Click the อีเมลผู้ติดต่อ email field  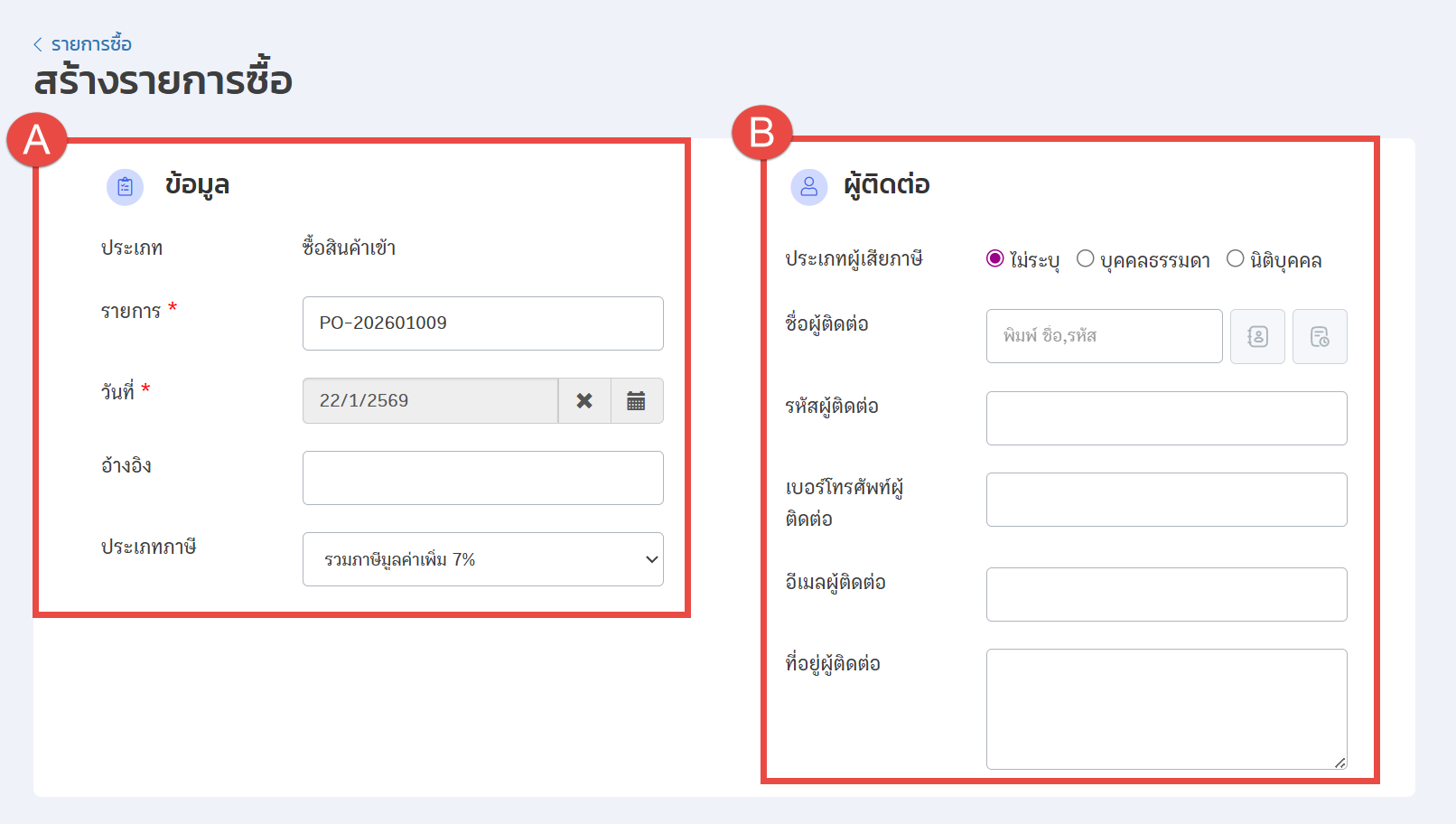coord(1166,595)
